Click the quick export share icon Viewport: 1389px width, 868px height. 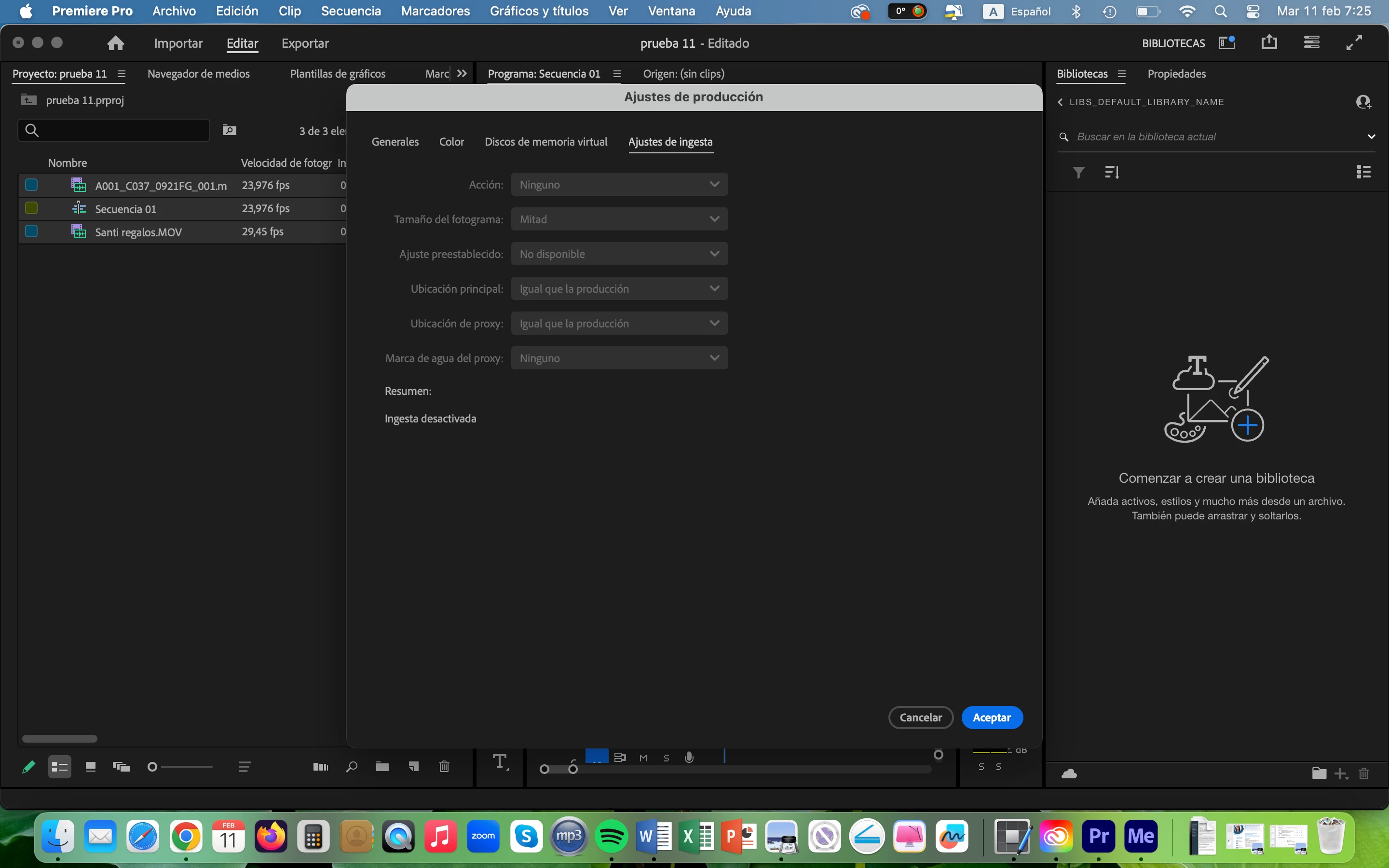point(1269,42)
